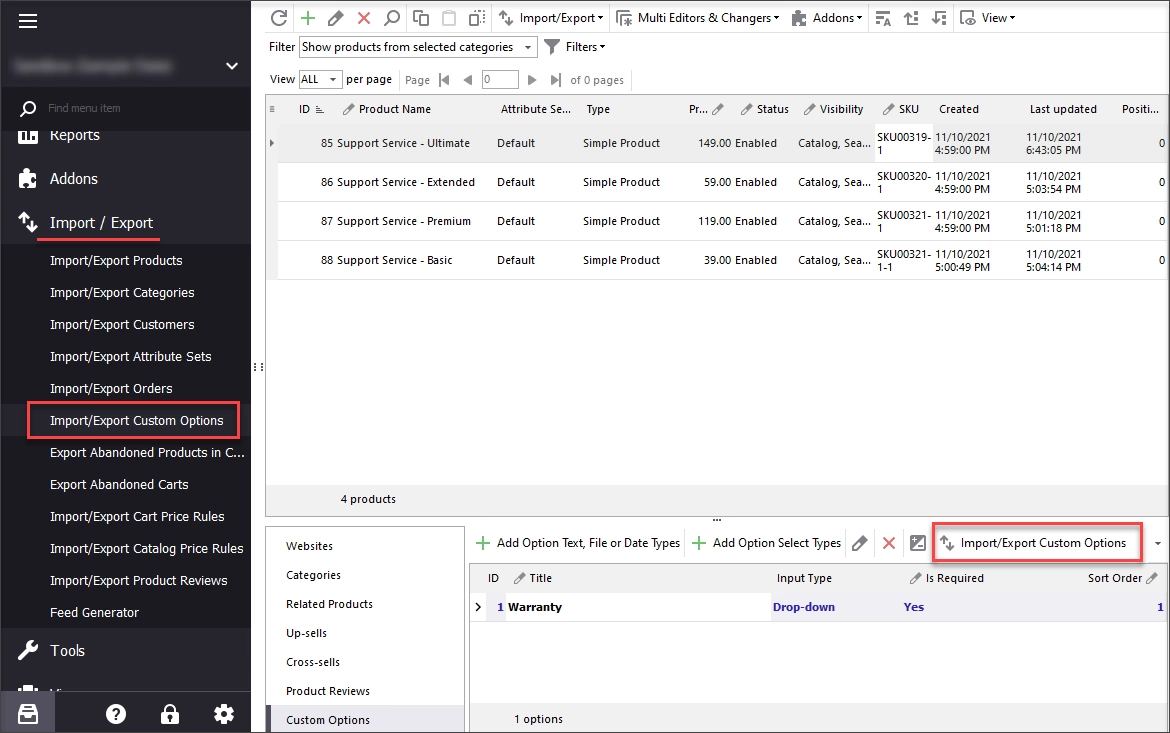Click the text size column icon

pyautogui.click(x=883, y=18)
